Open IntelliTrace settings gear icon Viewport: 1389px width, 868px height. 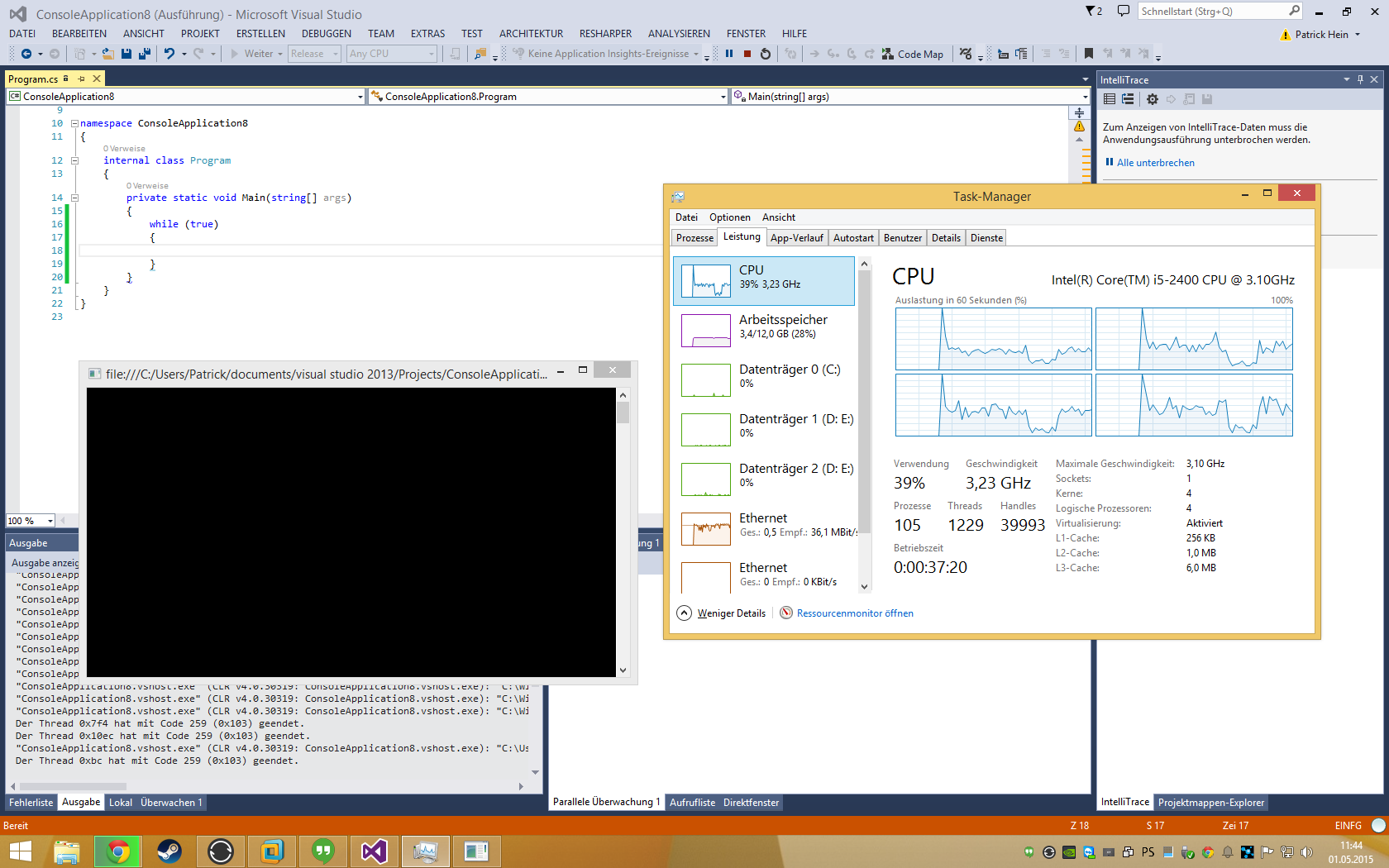[x=1153, y=99]
